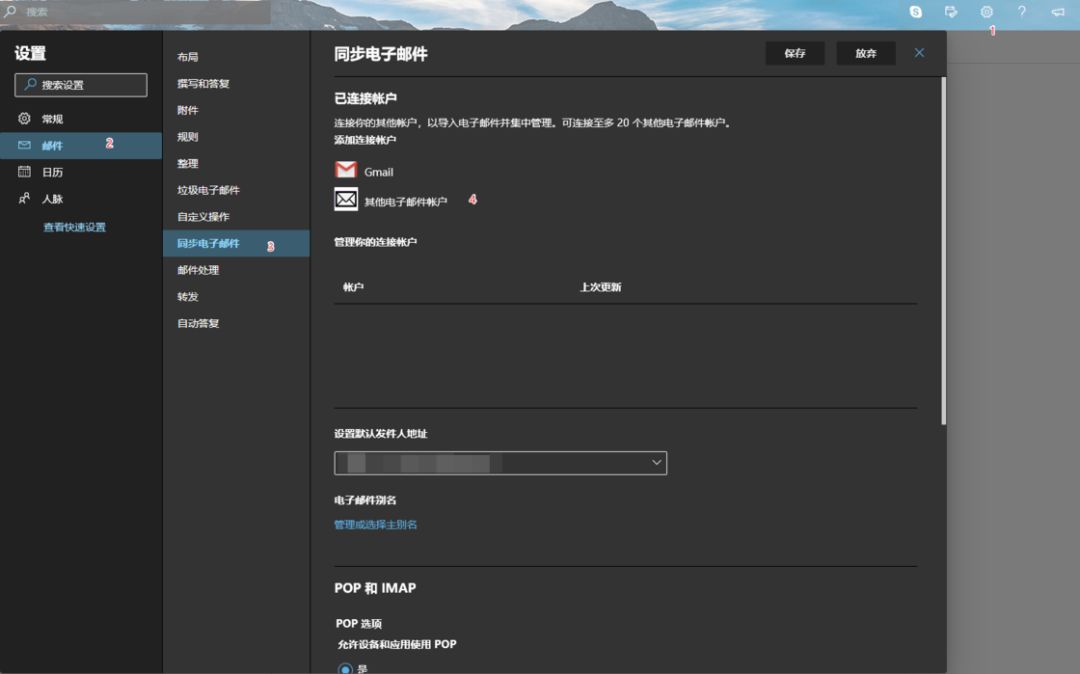Open the 日历 settings category

coord(81,172)
